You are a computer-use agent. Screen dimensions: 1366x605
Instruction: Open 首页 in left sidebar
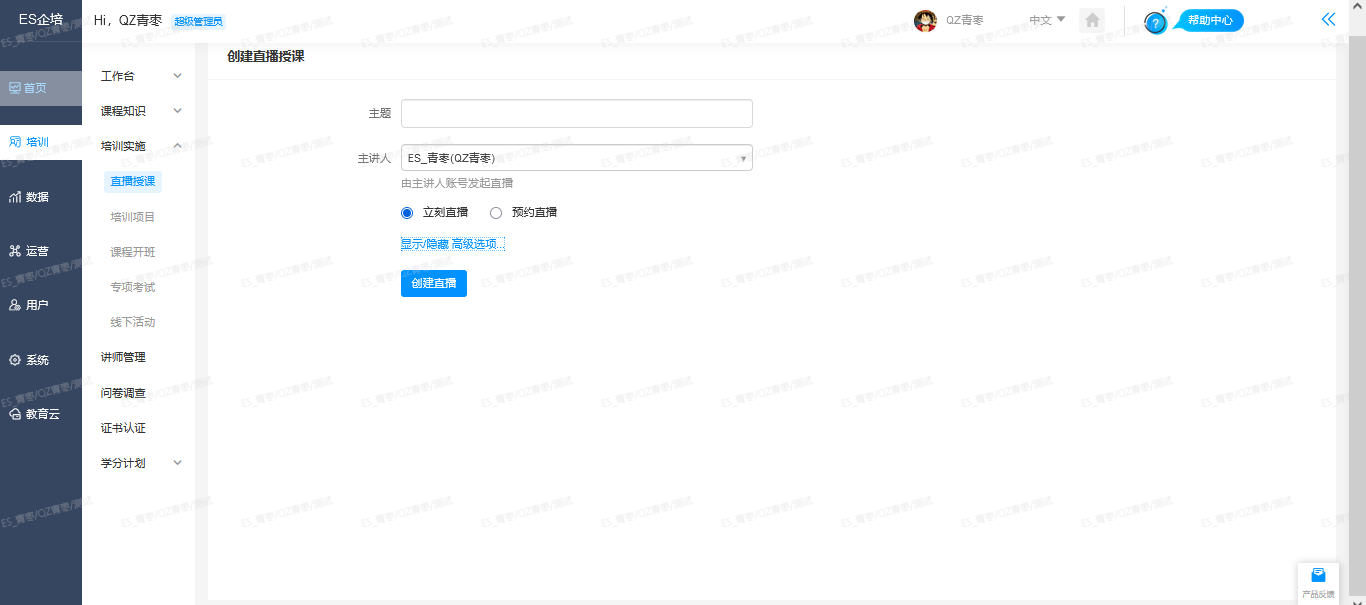click(41, 88)
